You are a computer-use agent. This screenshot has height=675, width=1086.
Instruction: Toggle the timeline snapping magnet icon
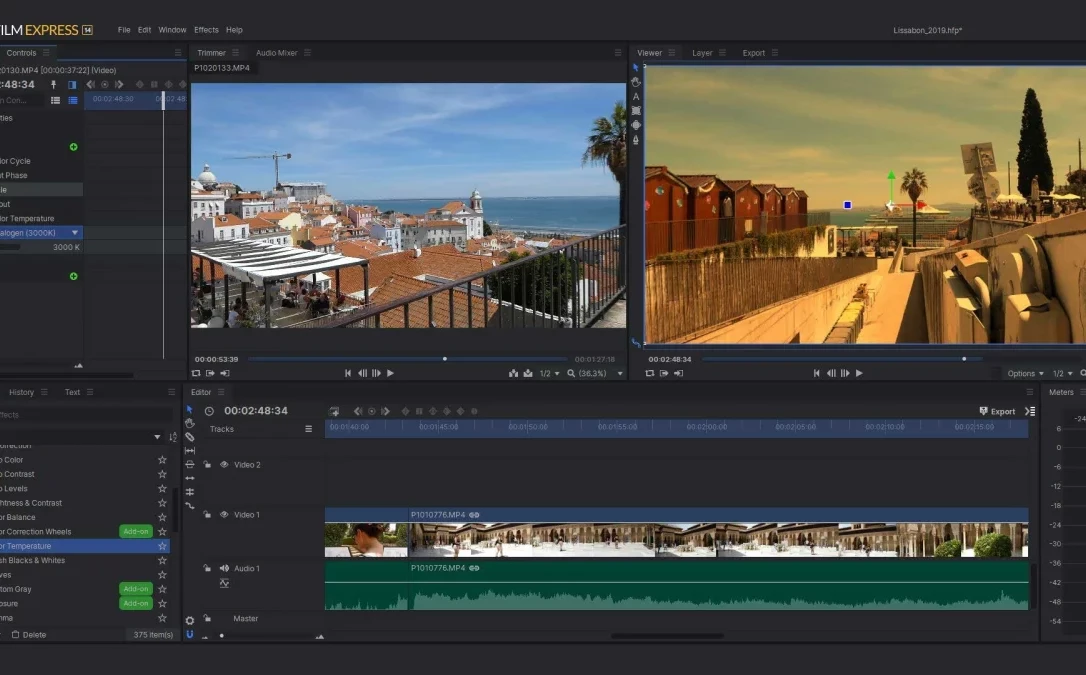(x=190, y=634)
